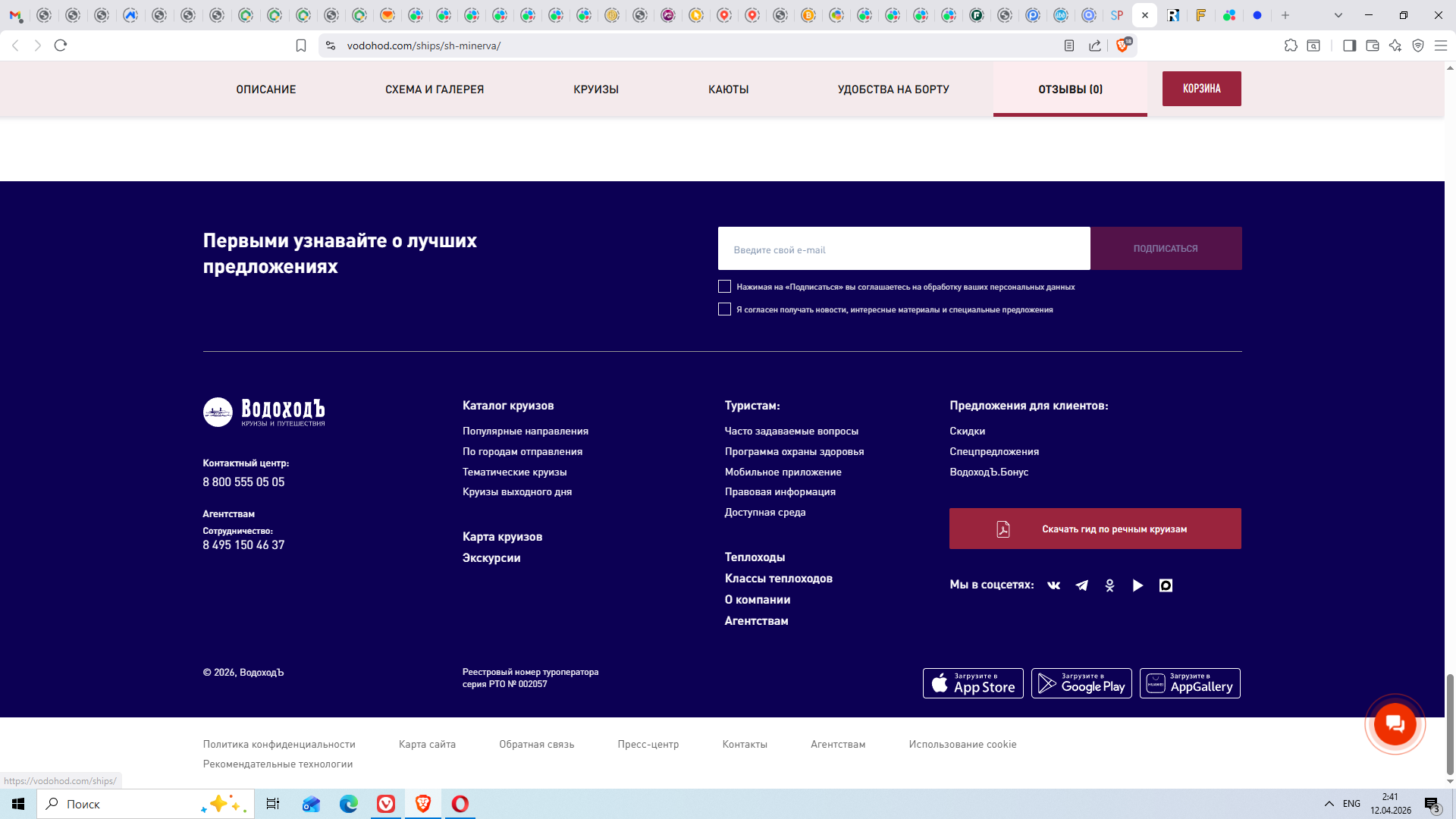Toggle the browser sidebar panel
Viewport: 1456px width, 819px height.
point(1349,45)
